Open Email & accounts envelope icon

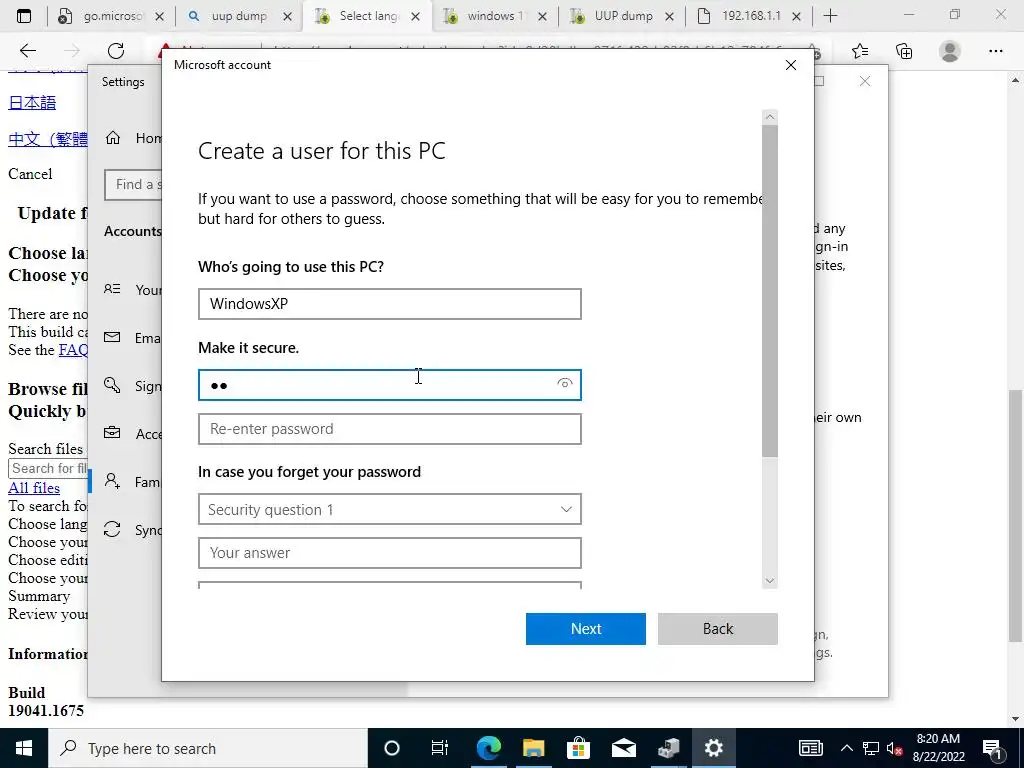112,337
